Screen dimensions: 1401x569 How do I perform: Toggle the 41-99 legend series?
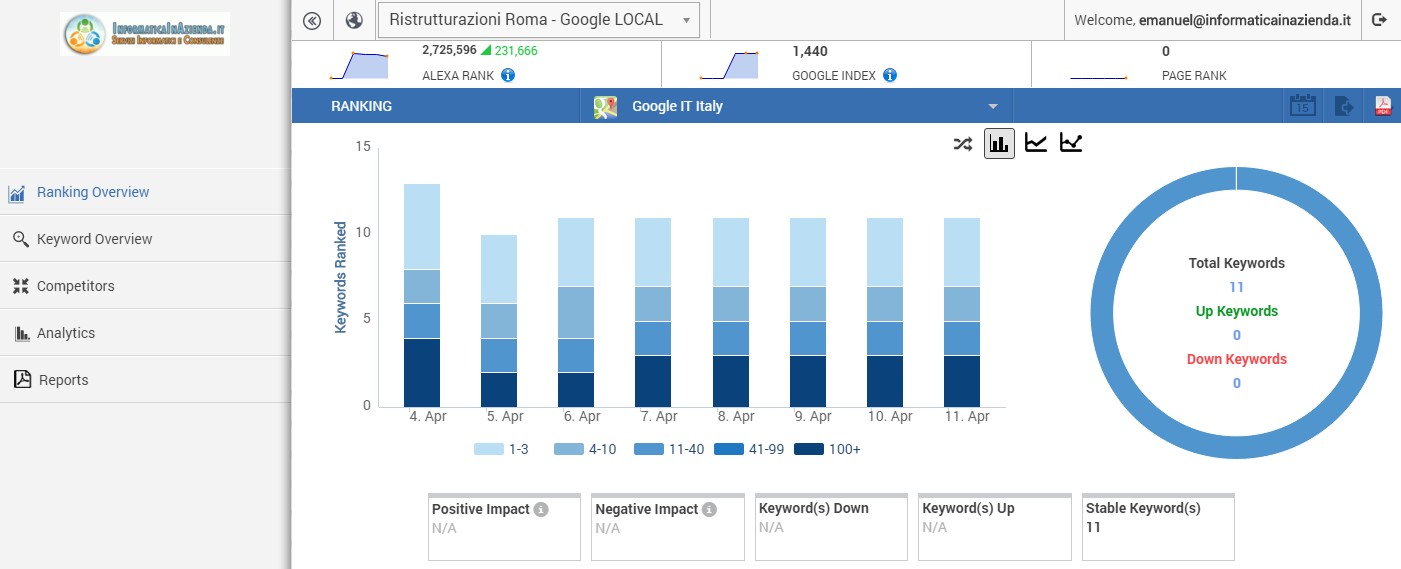[749, 449]
